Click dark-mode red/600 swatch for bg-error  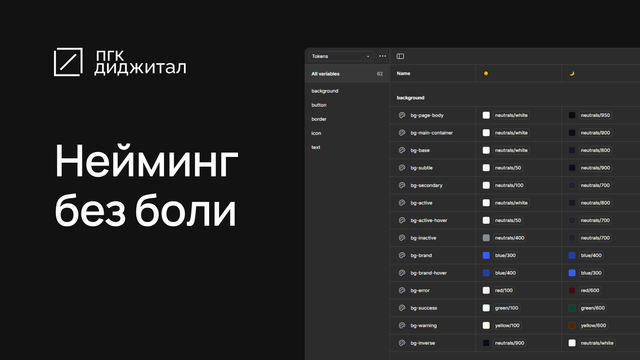click(x=572, y=291)
